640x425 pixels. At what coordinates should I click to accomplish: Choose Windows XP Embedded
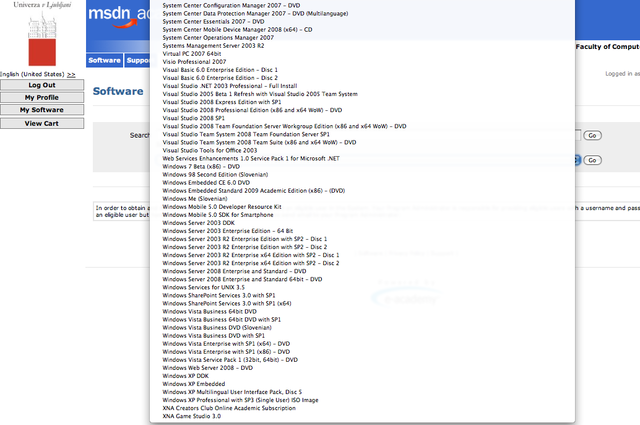pos(193,384)
